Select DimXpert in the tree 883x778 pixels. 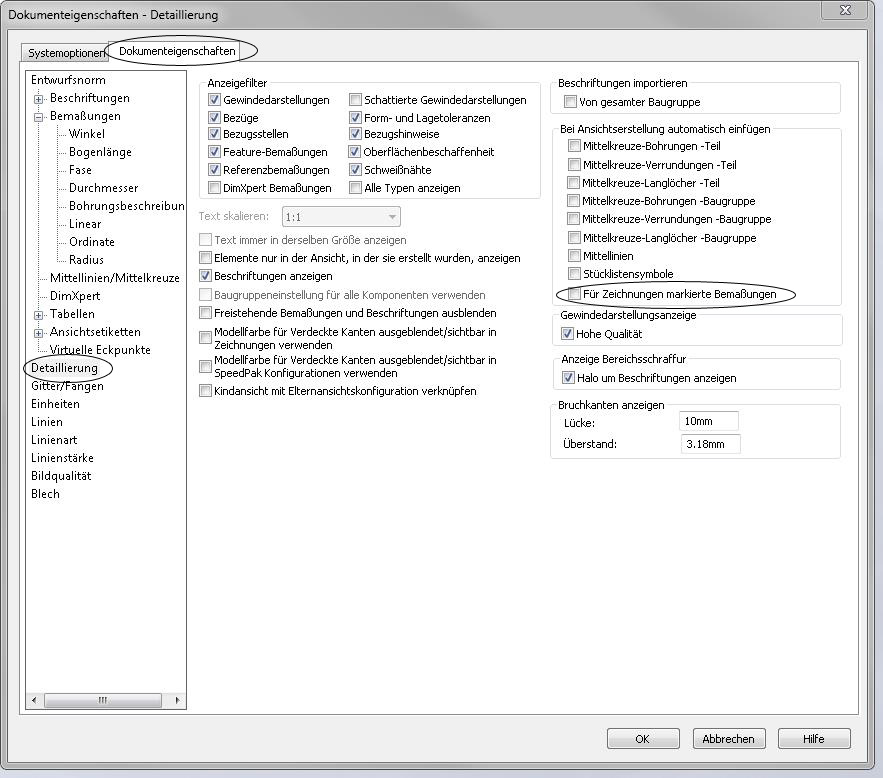coord(75,296)
